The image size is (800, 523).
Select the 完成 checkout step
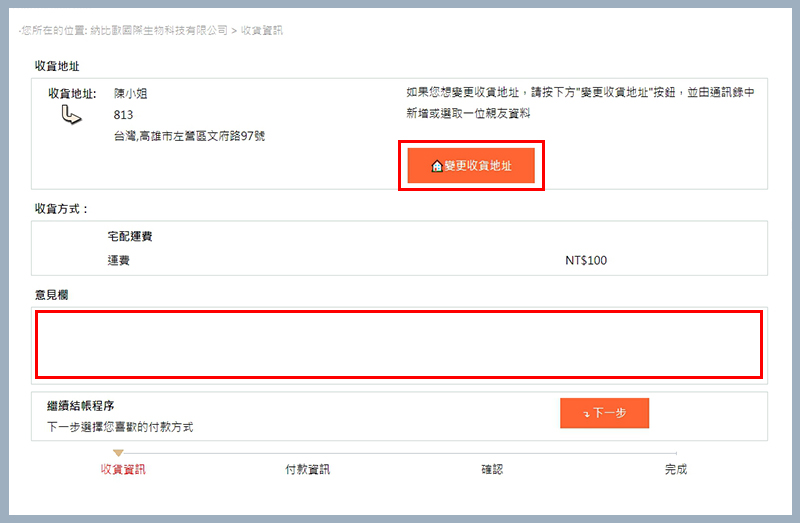tap(676, 469)
